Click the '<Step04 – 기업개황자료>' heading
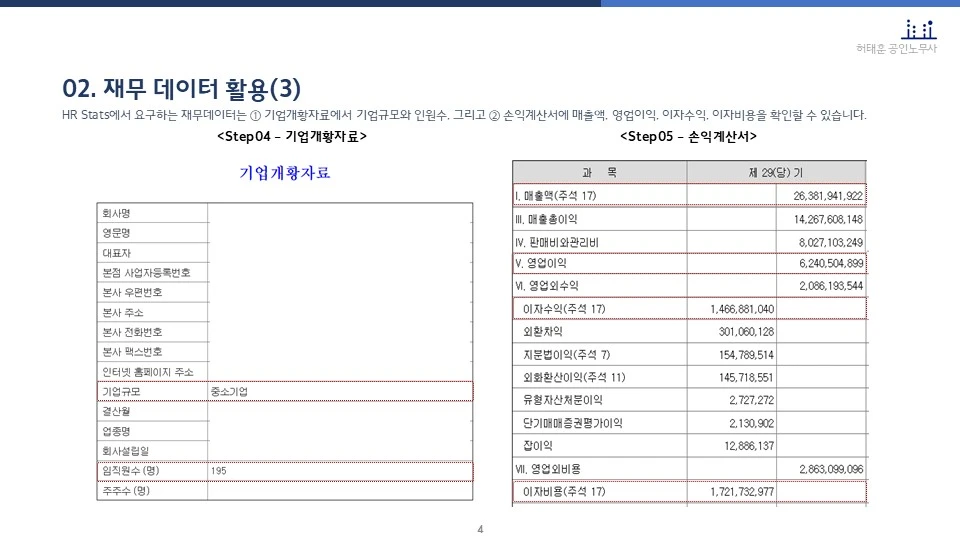960x540 pixels. click(x=292, y=136)
